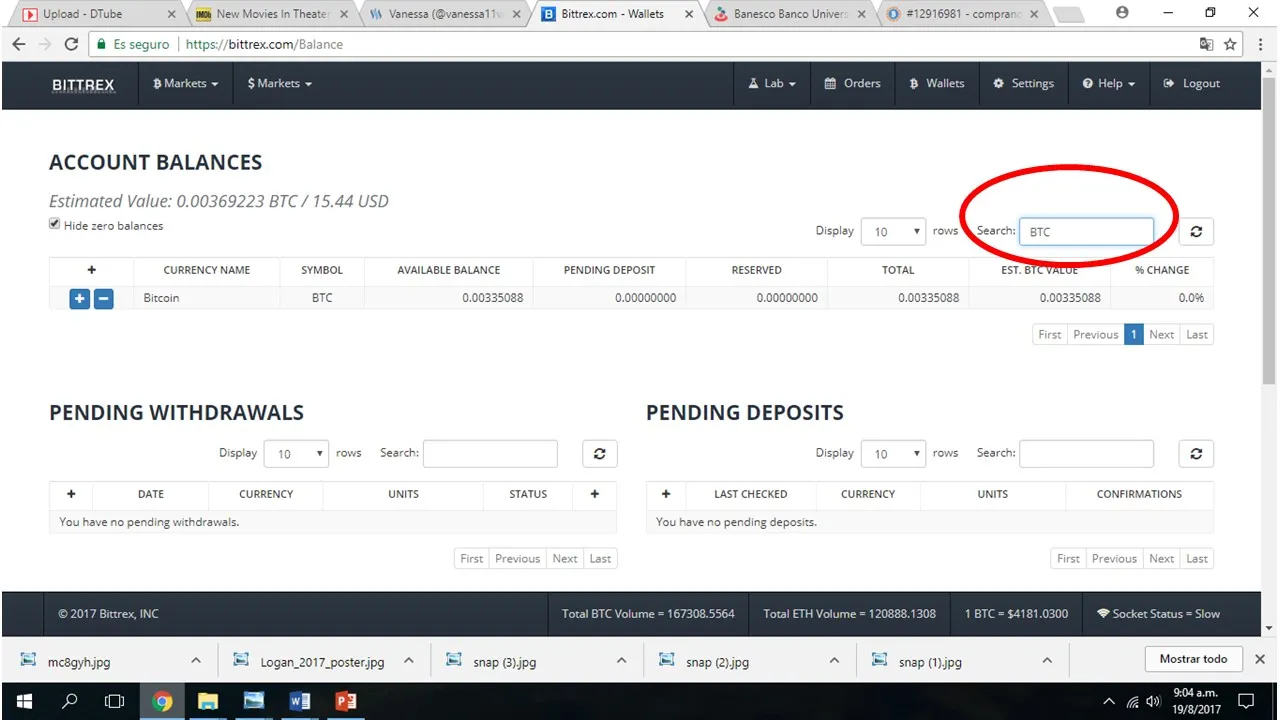Viewport: 1280px width, 720px height.
Task: Sort by % Change column header
Action: click(x=1162, y=270)
